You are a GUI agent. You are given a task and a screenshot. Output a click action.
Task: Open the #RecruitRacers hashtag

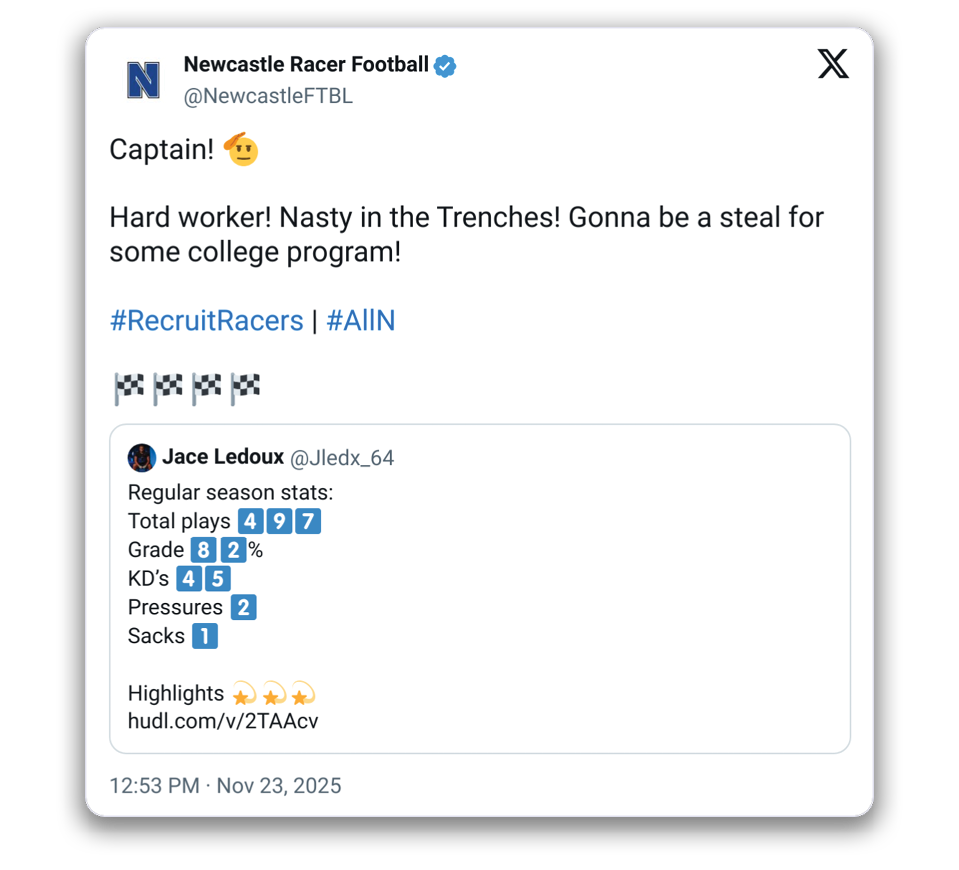coord(206,321)
